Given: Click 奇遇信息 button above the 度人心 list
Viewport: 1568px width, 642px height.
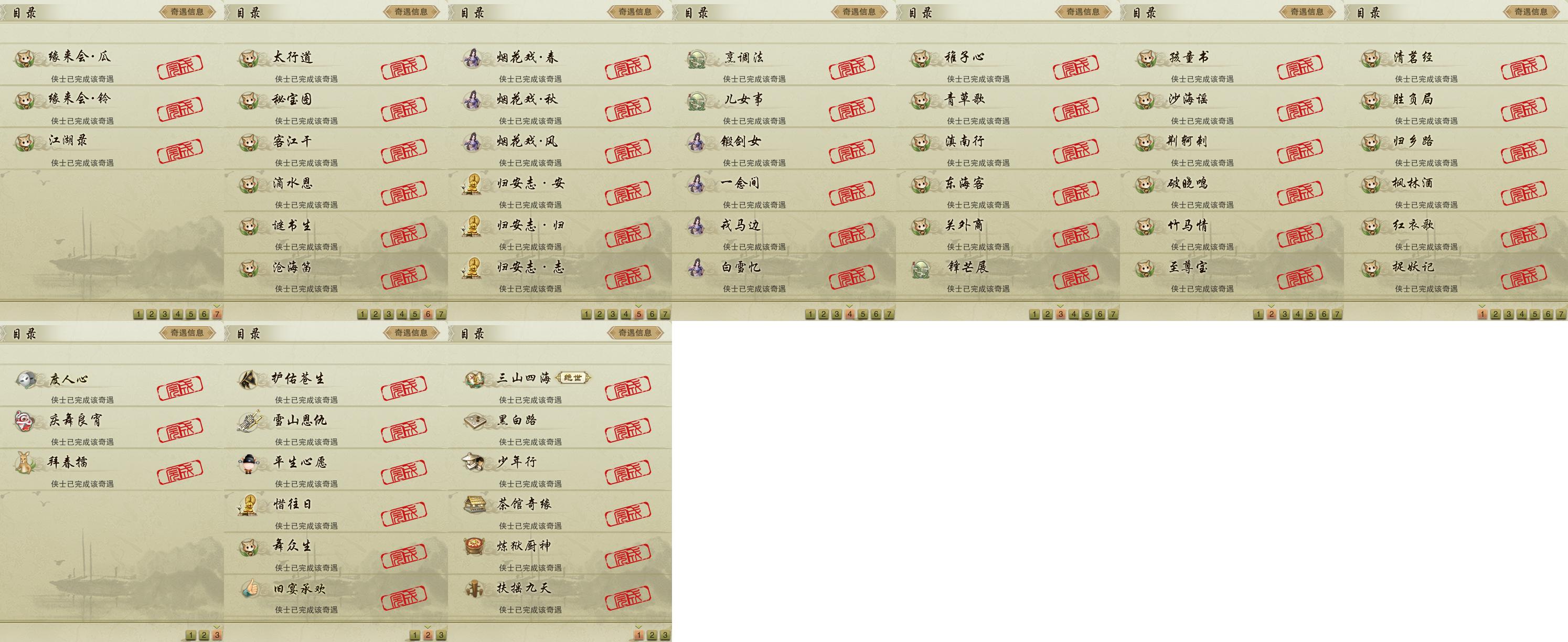Looking at the screenshot, I should point(187,333).
